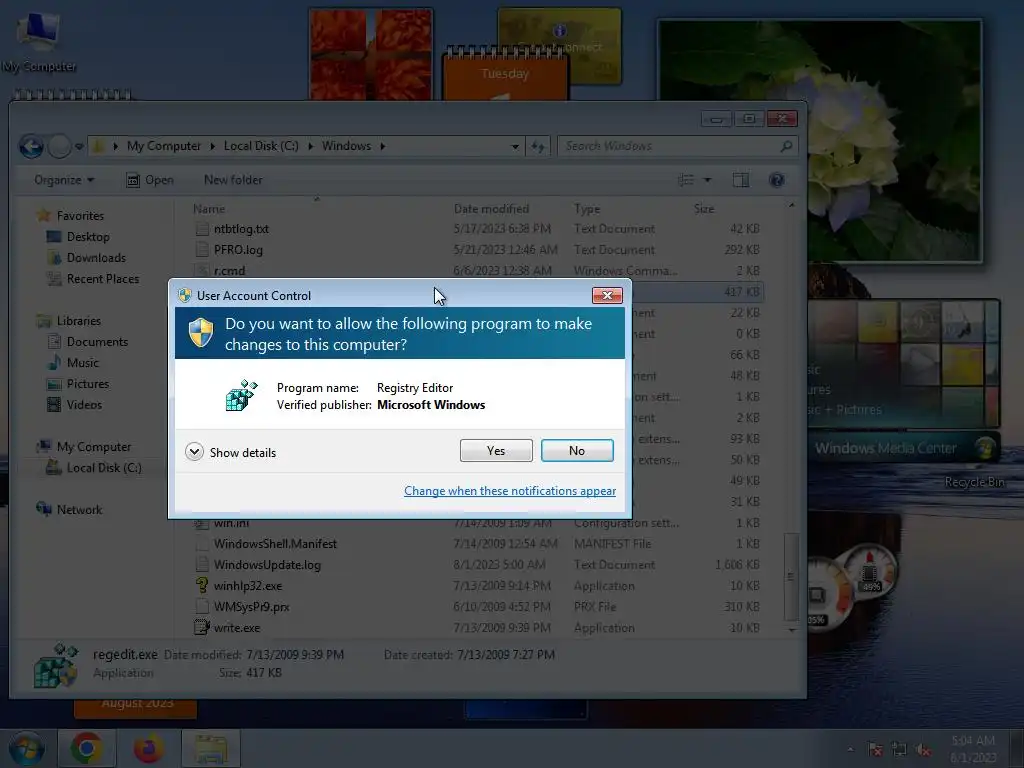
Task: Refresh the Windows folder view
Action: click(x=537, y=146)
